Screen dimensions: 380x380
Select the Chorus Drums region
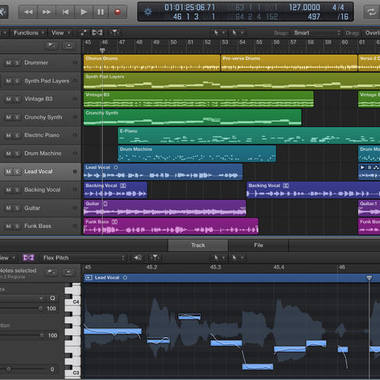[152, 63]
